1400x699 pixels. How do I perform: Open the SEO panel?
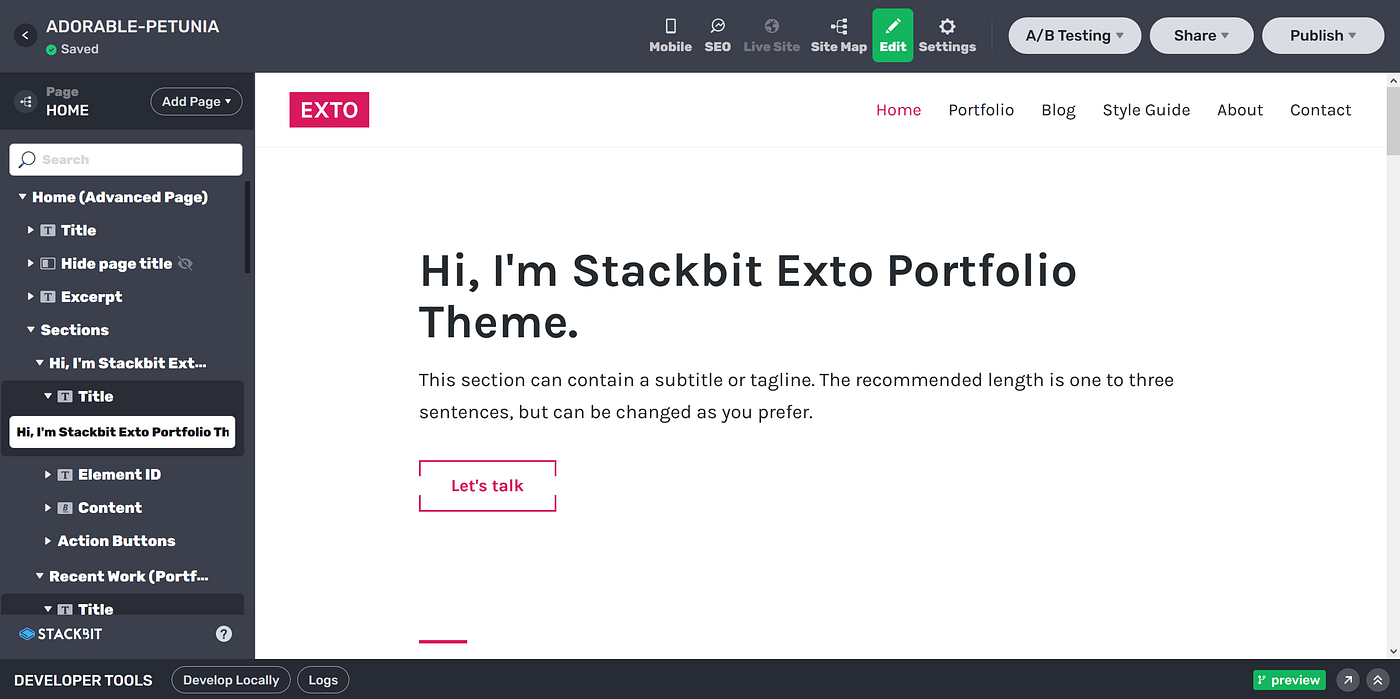coord(717,35)
